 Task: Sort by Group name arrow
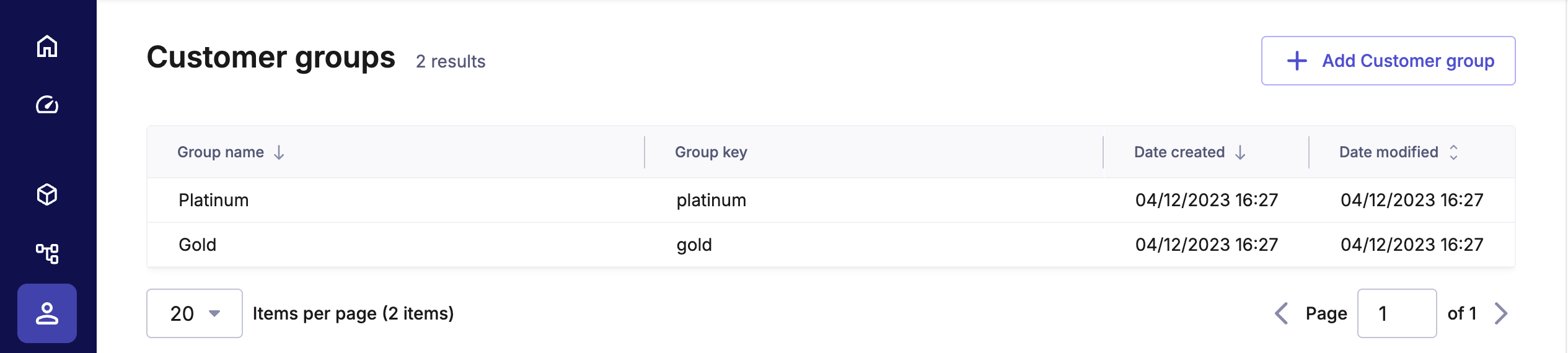pyautogui.click(x=280, y=152)
